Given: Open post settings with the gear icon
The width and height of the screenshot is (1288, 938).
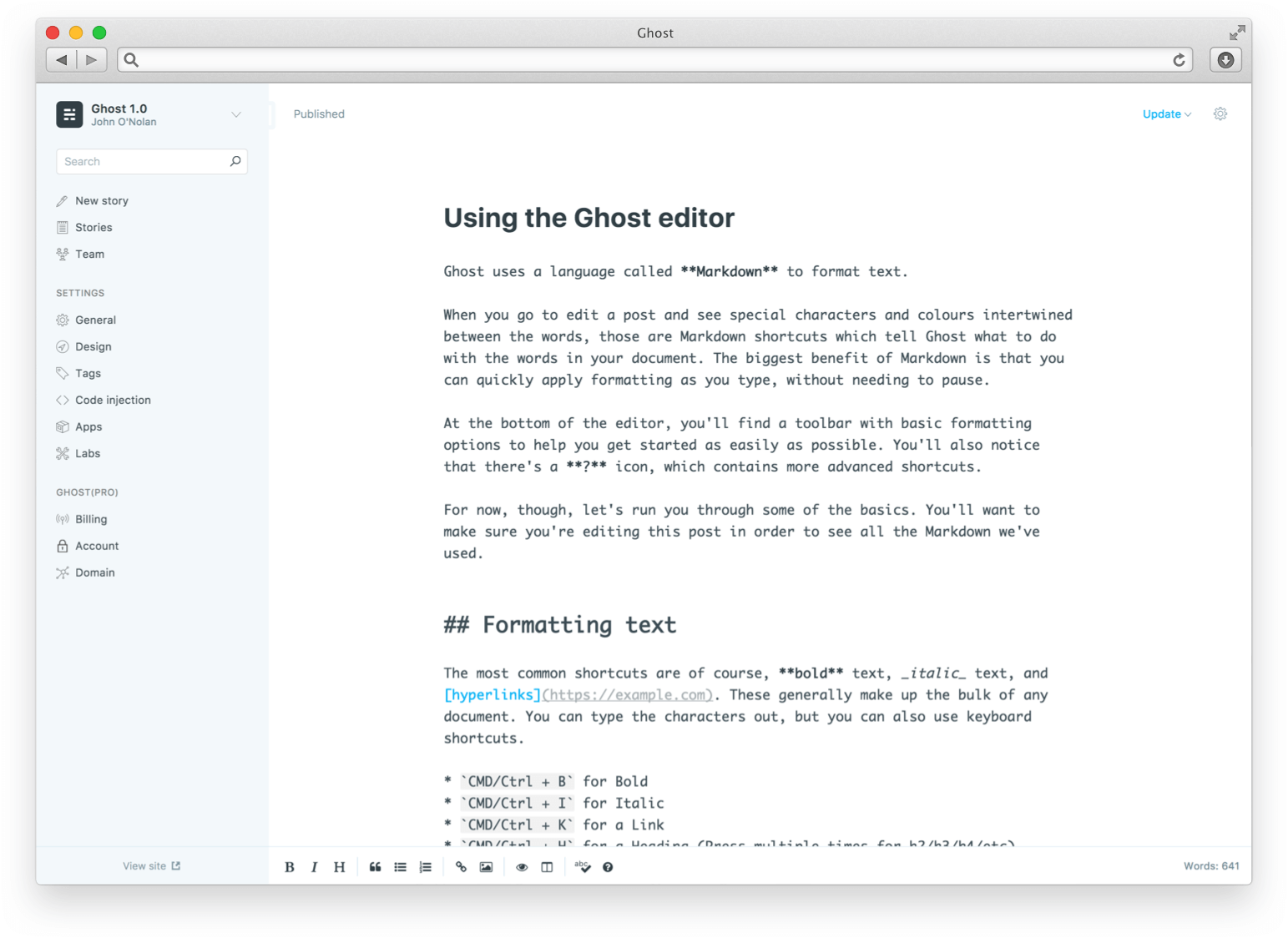Looking at the screenshot, I should click(x=1220, y=113).
